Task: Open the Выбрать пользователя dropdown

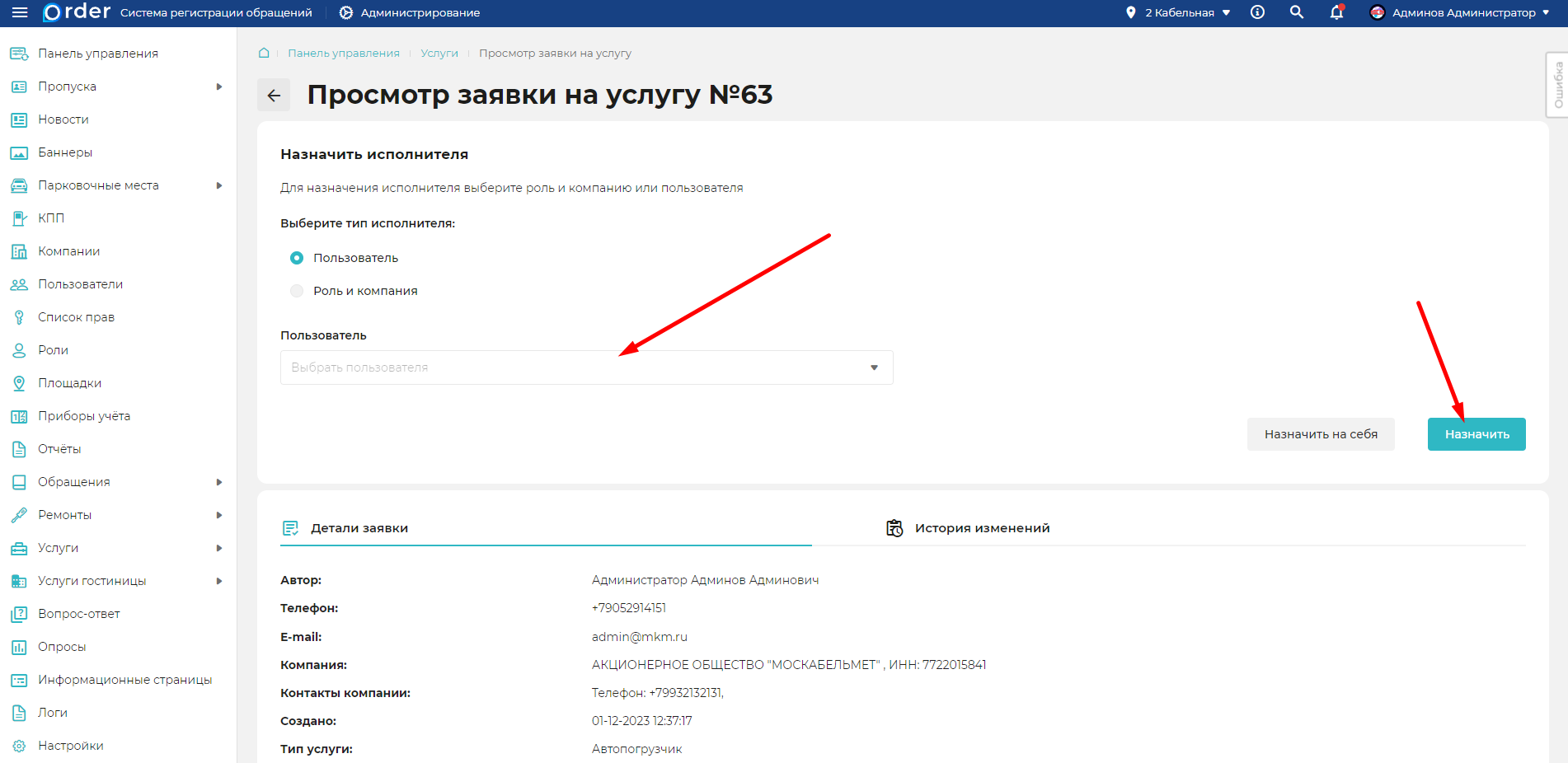Action: coord(586,367)
